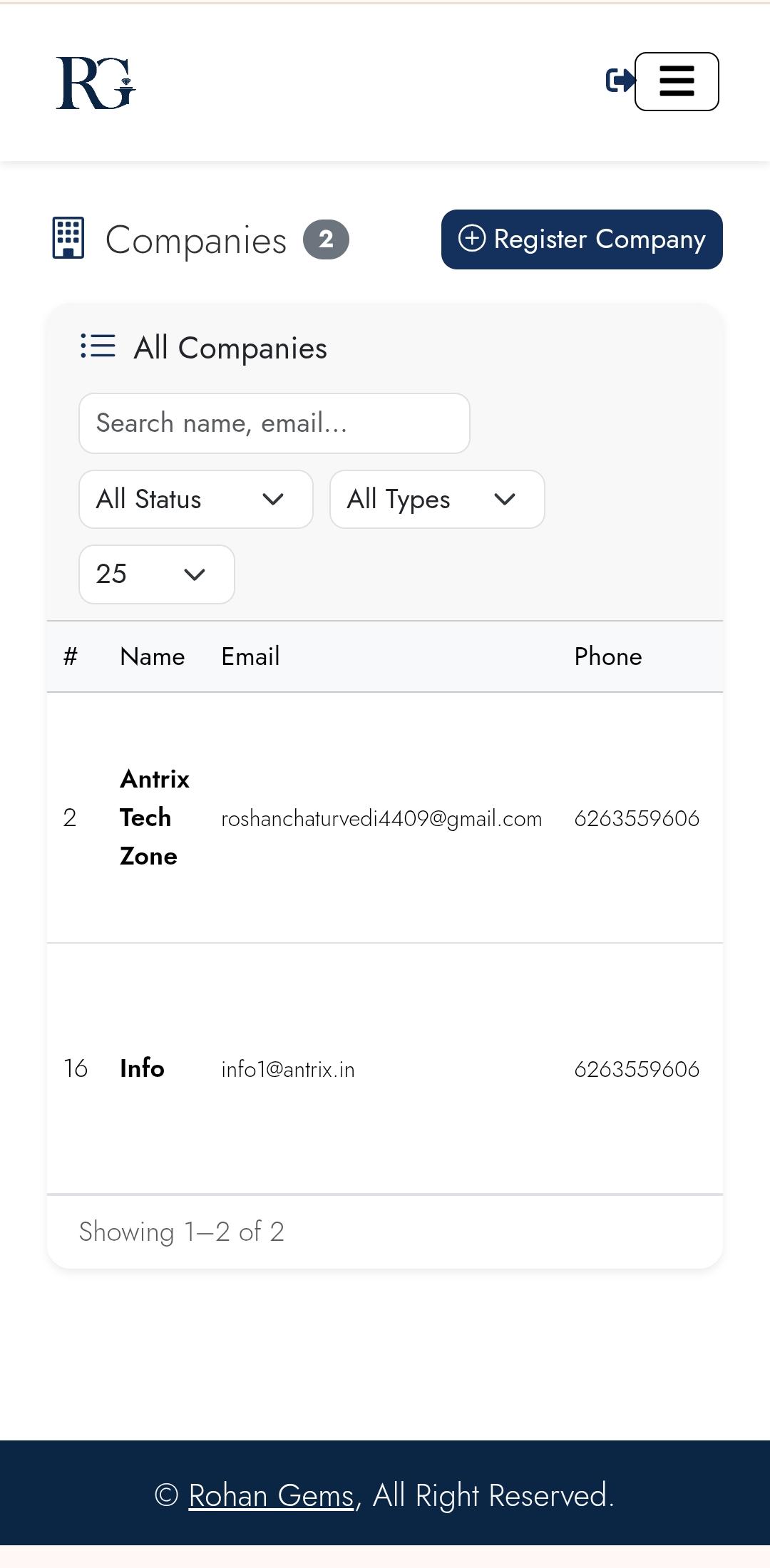
Task: Click the companies count badge
Action: click(326, 239)
